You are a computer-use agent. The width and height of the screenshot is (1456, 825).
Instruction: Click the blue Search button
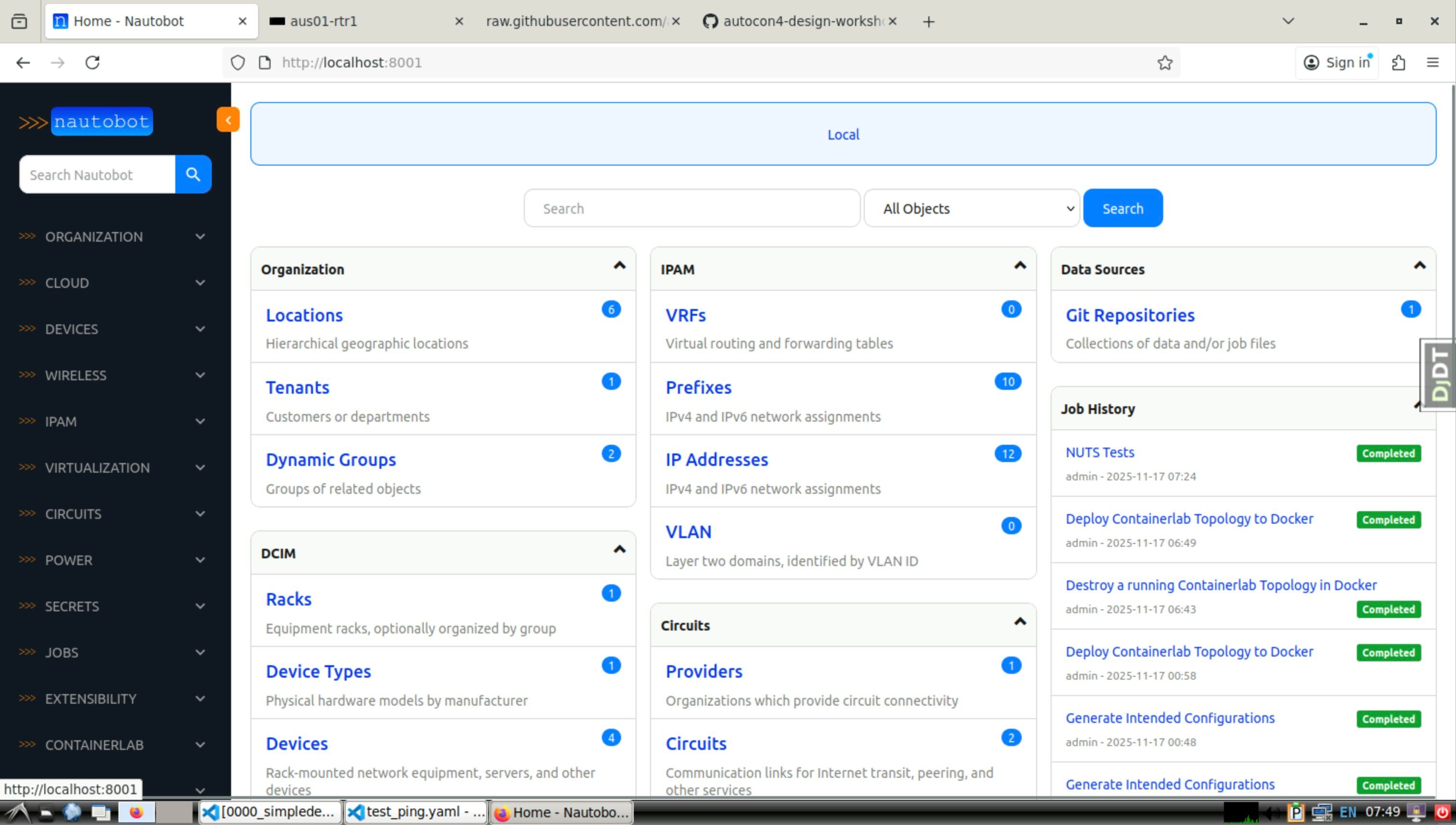[x=1122, y=208]
